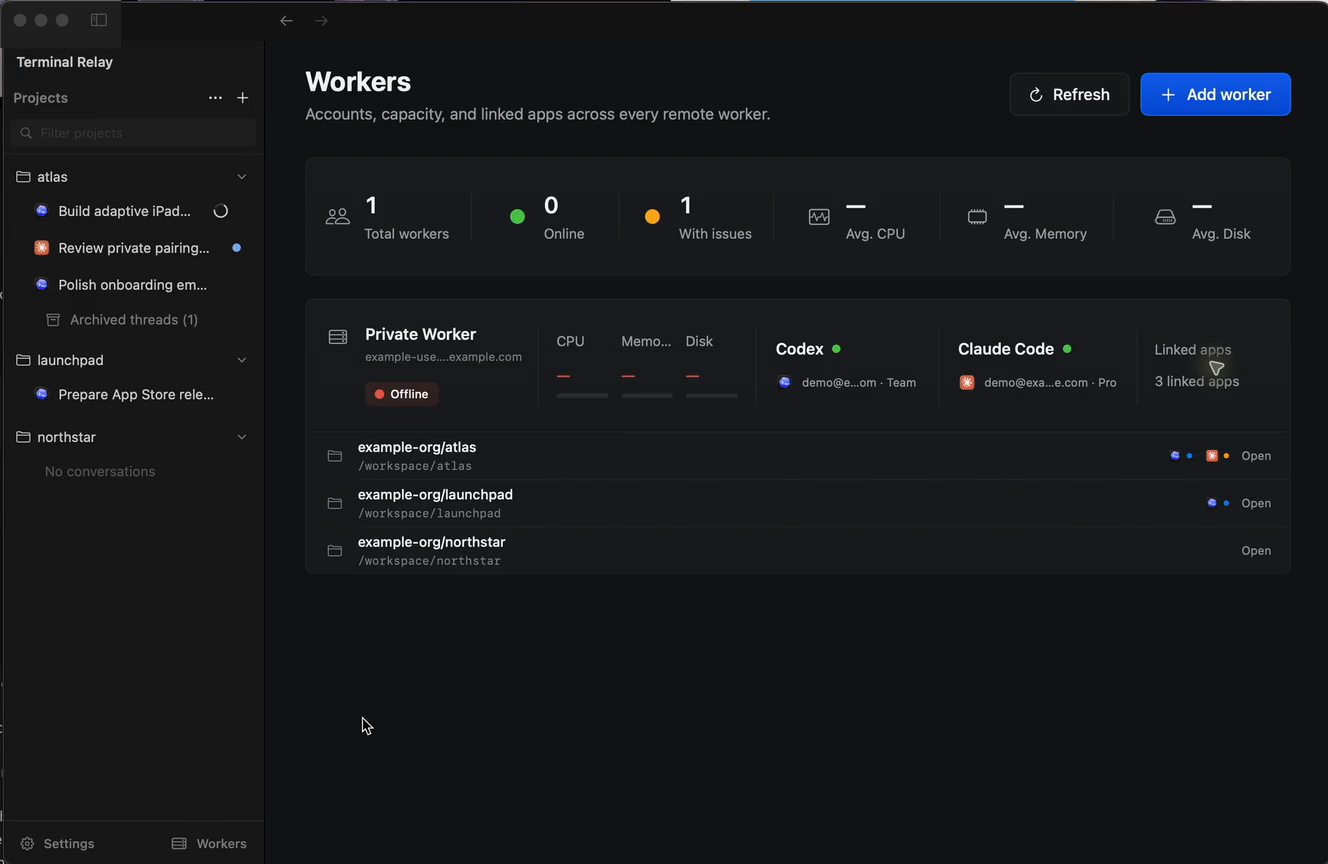
Task: Click the Add worker button
Action: pyautogui.click(x=1215, y=94)
